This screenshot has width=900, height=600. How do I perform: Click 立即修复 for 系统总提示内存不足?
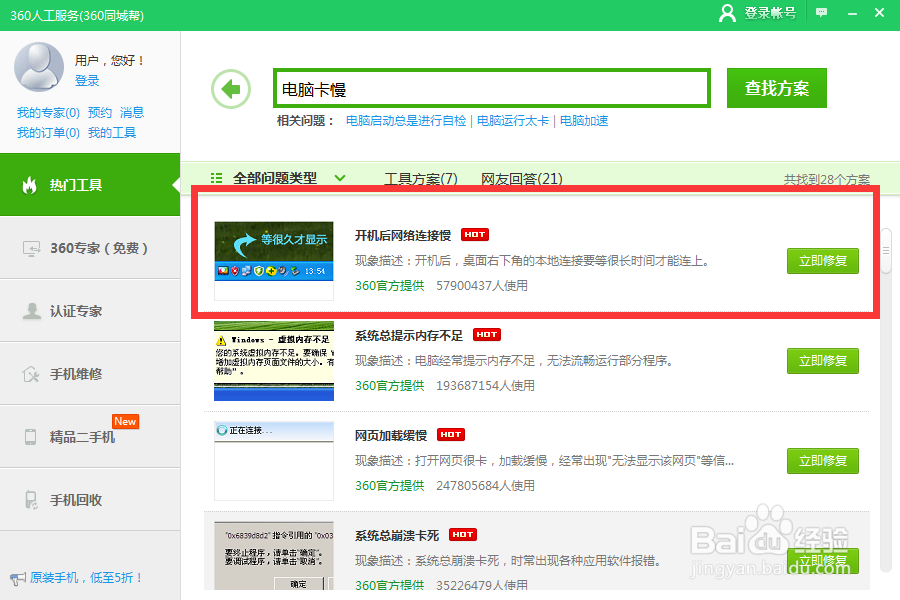823,361
